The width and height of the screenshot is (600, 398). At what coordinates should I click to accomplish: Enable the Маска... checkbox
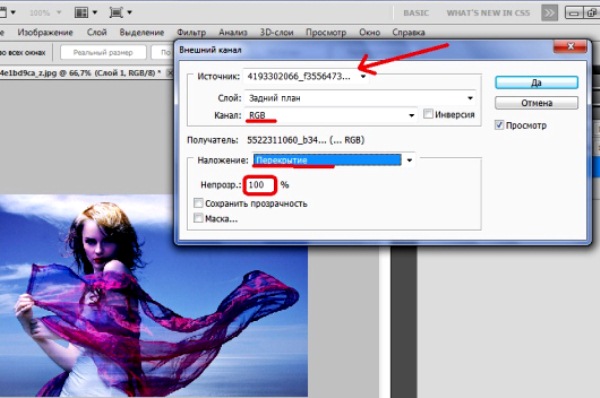click(198, 219)
